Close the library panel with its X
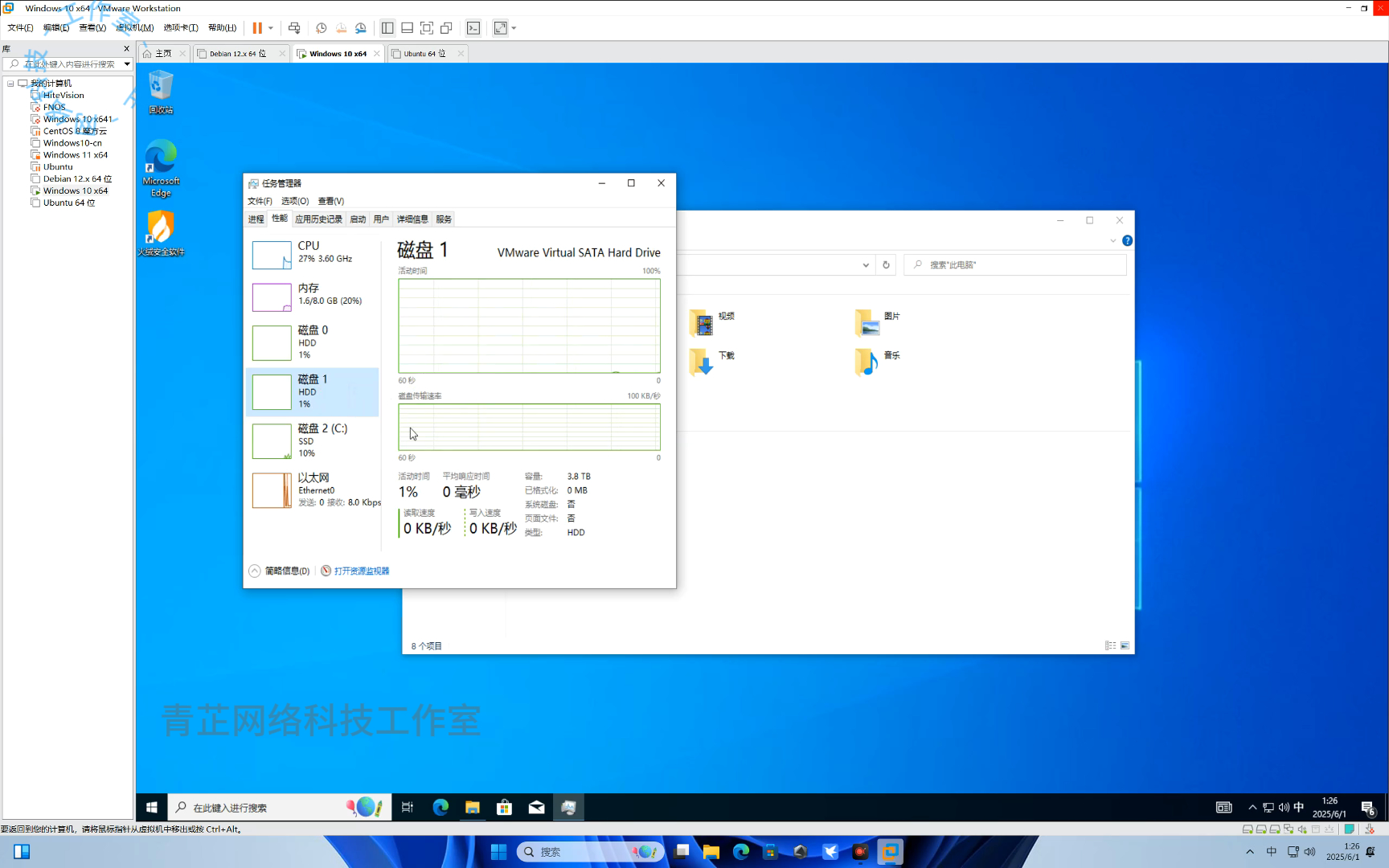Image resolution: width=1389 pixels, height=868 pixels. tap(126, 49)
